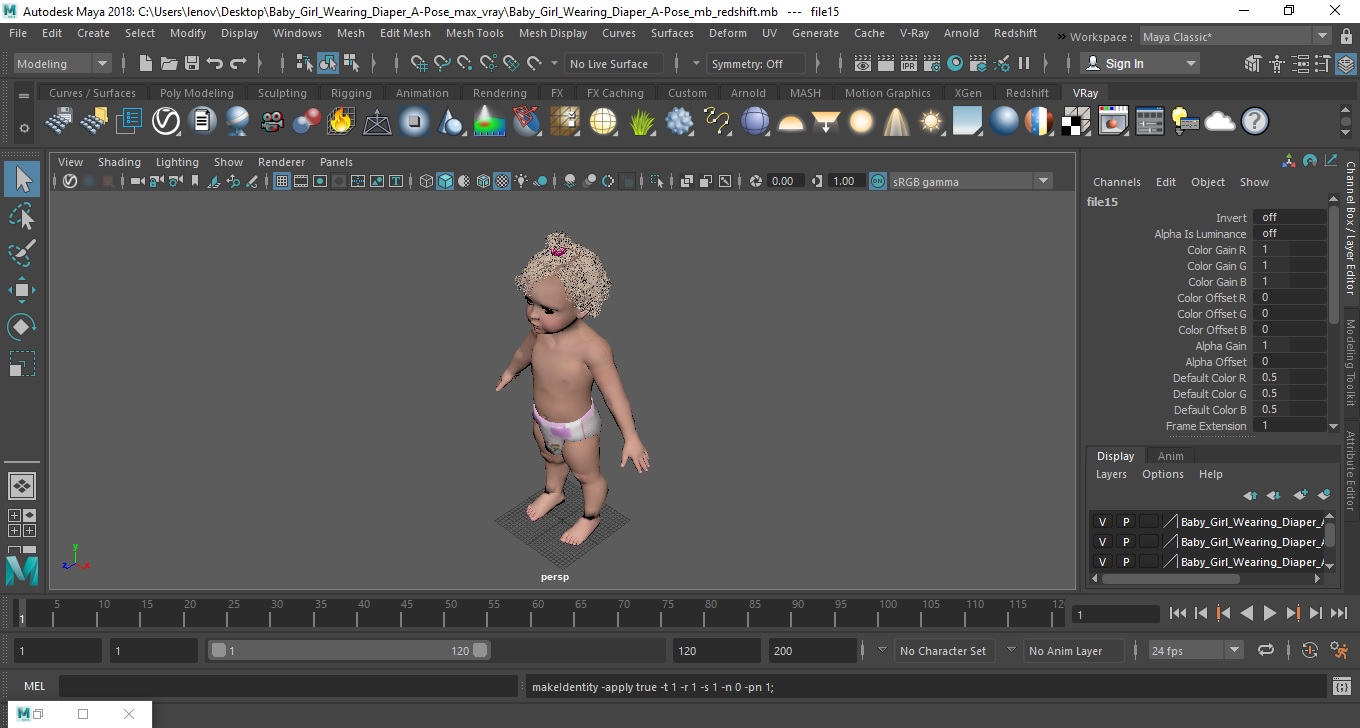Open the V-Ray frame buffer window icon
Screen dimensions: 1360x728
pos(1113,122)
